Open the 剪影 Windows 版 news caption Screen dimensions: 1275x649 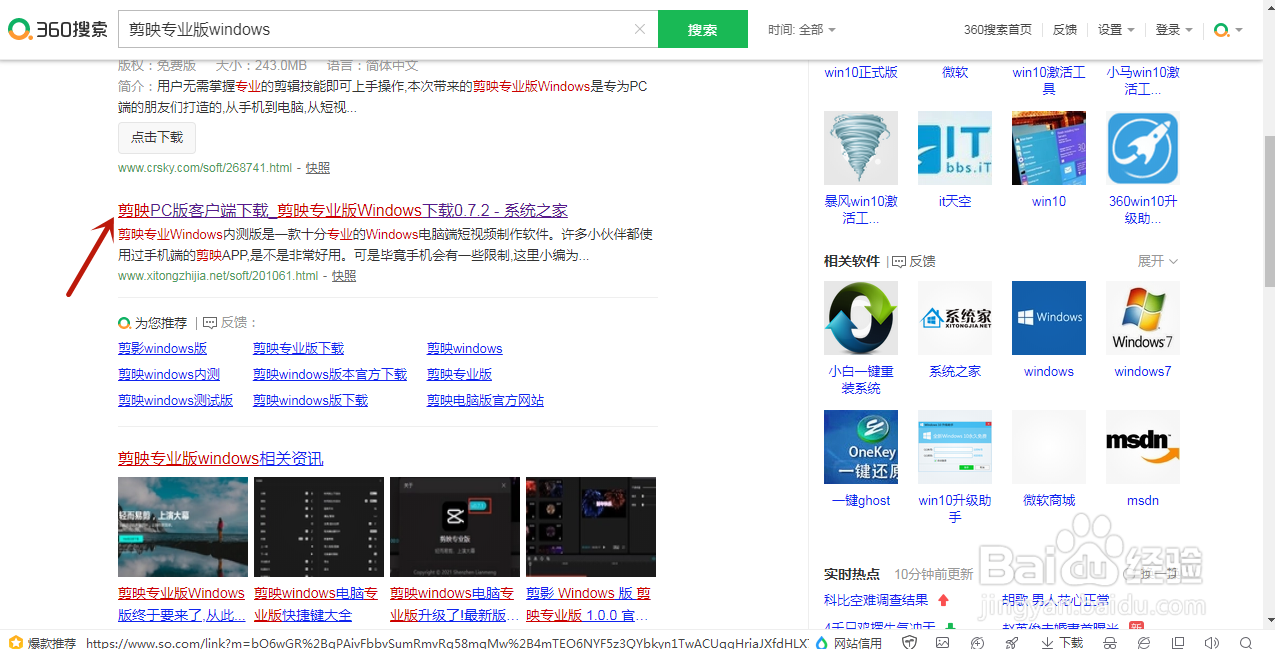(x=589, y=604)
